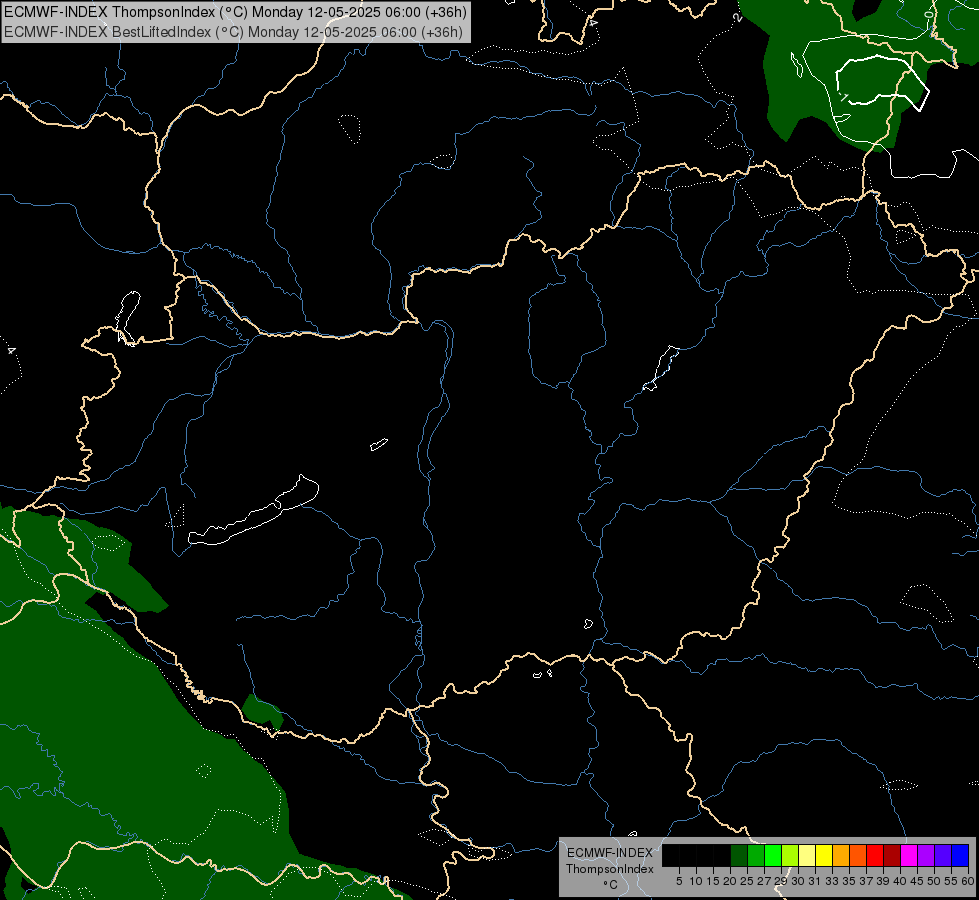Click the legend tick label '30'
The image size is (979, 900).
coord(798,881)
